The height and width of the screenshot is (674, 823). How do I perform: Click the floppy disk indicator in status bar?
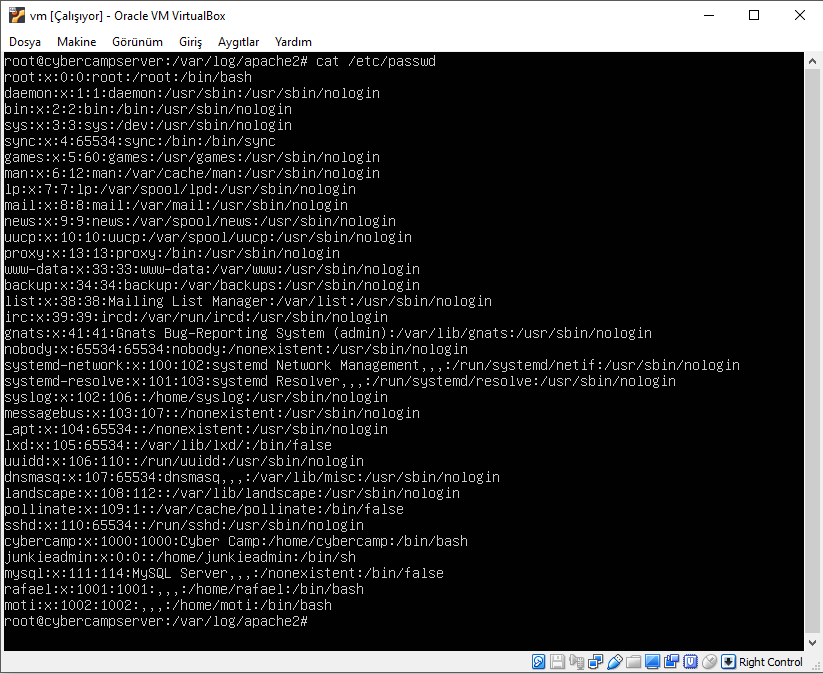point(557,661)
